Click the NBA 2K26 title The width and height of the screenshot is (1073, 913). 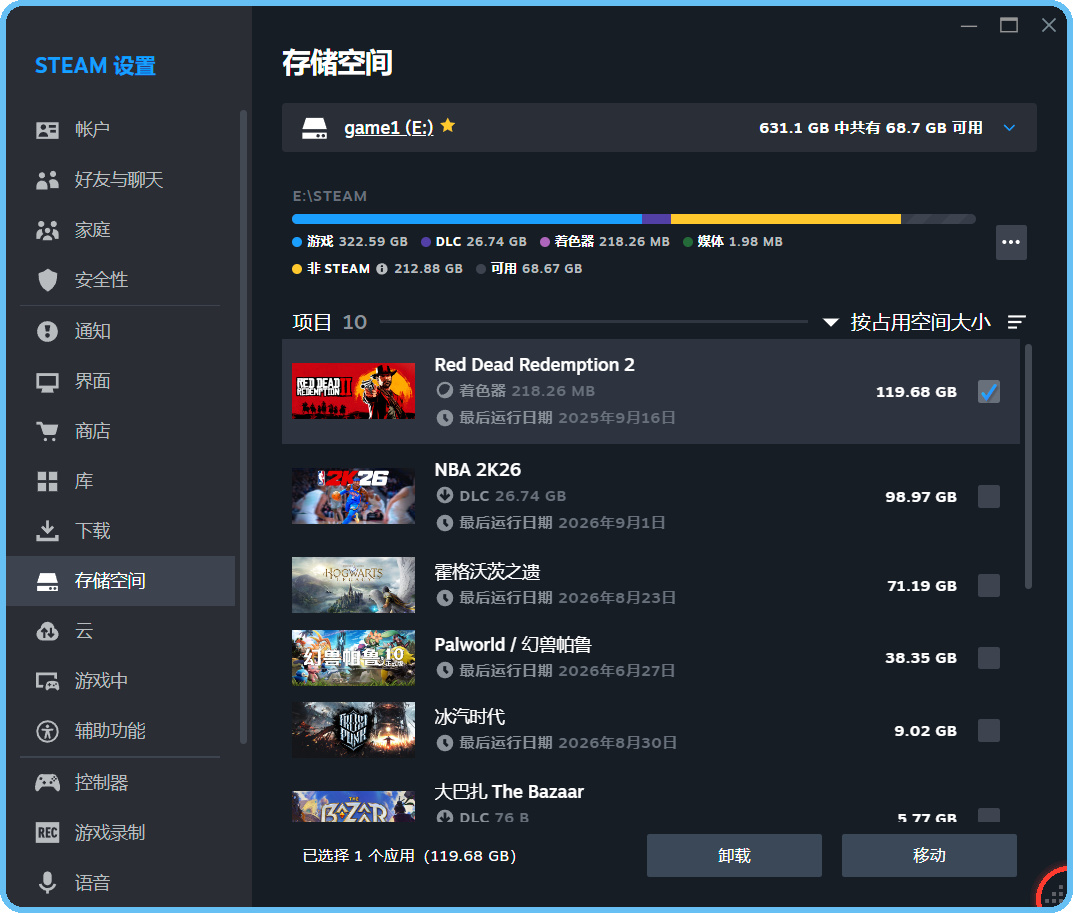pyautogui.click(x=478, y=470)
